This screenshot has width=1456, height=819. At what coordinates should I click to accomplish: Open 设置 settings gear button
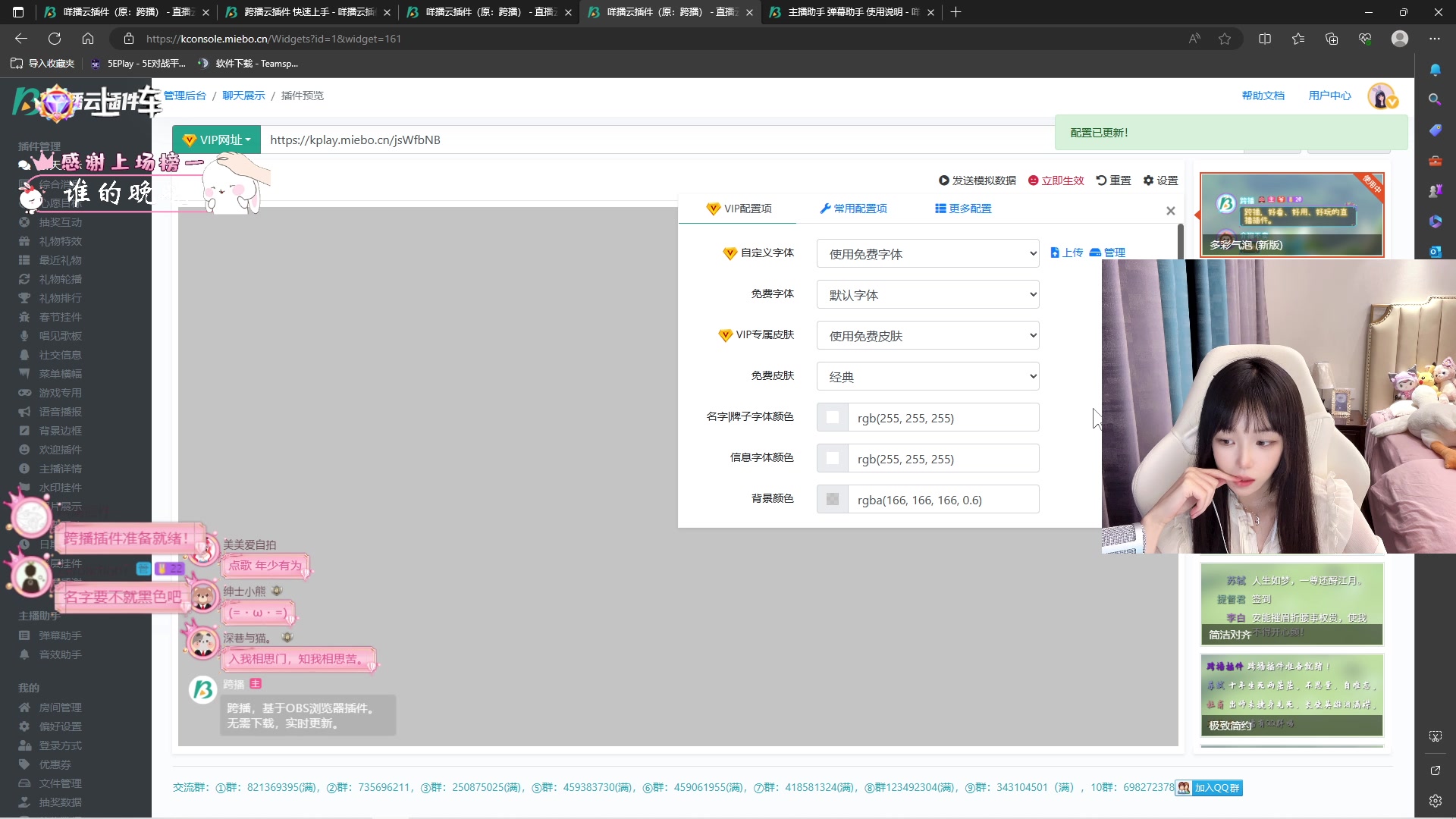1161,180
